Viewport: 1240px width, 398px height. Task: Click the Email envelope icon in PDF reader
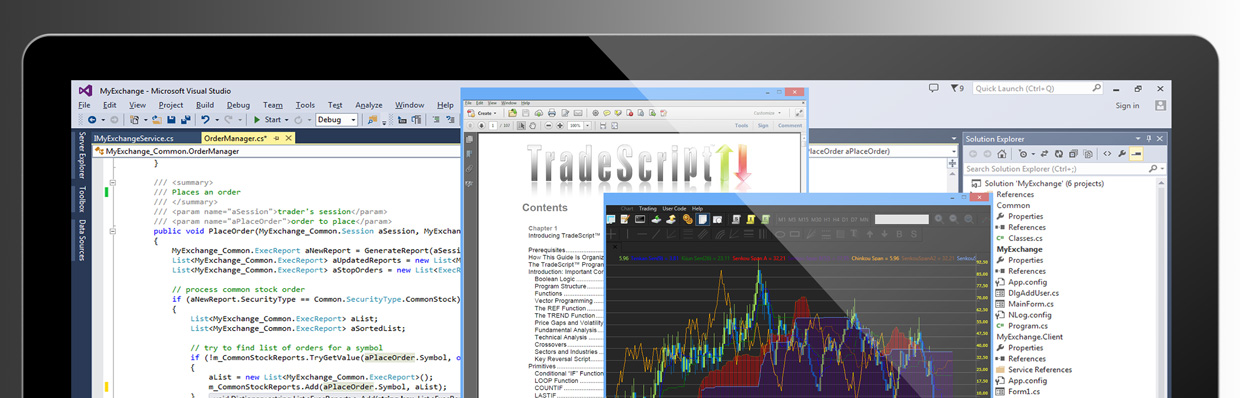578,113
